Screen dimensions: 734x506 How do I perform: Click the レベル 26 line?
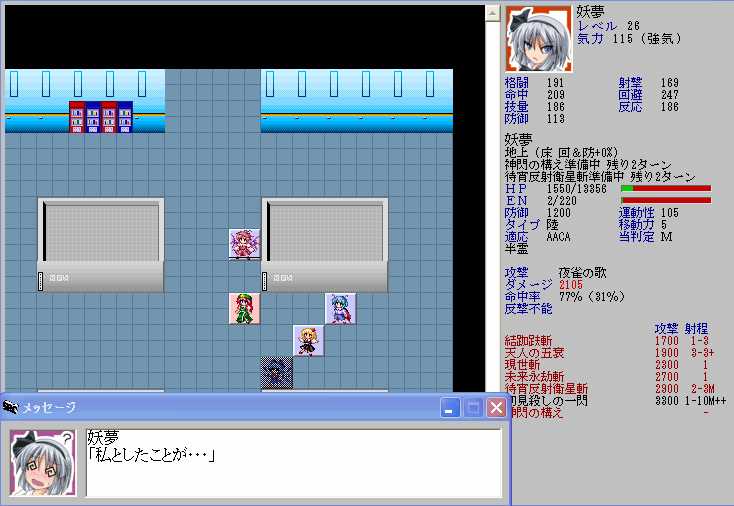coord(608,26)
